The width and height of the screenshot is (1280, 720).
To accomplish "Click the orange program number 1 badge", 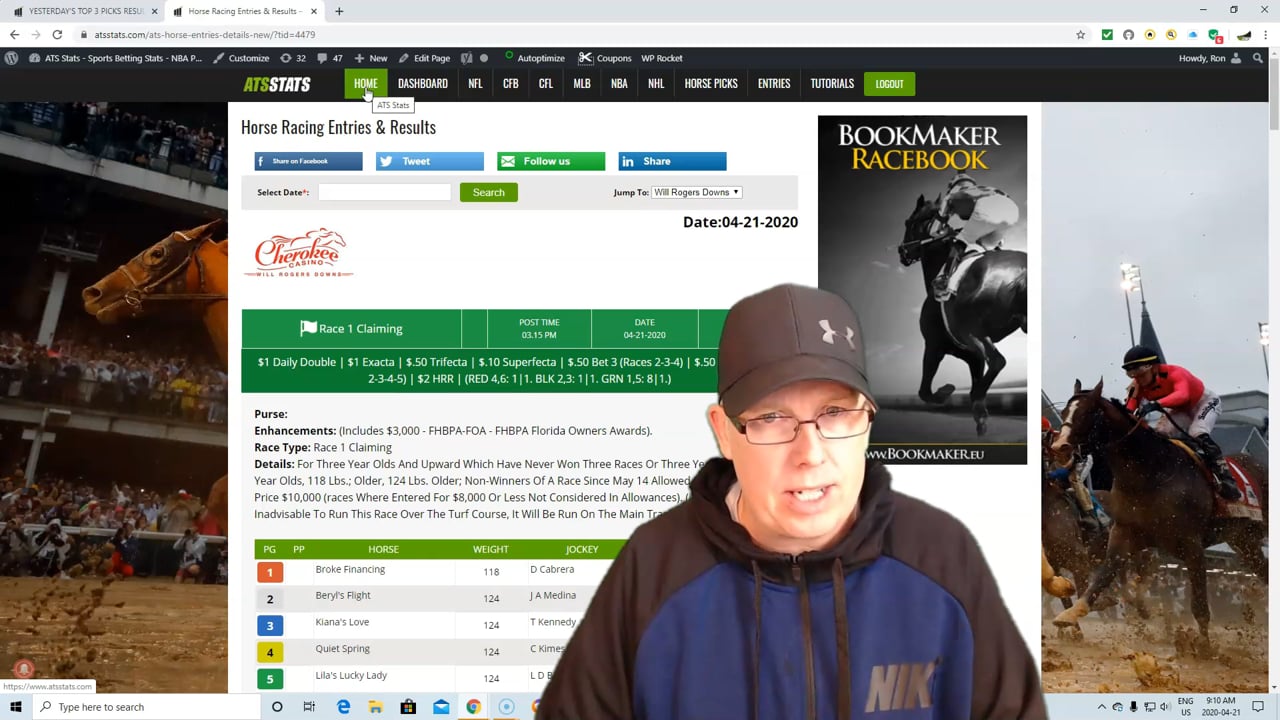I will pyautogui.click(x=269, y=572).
